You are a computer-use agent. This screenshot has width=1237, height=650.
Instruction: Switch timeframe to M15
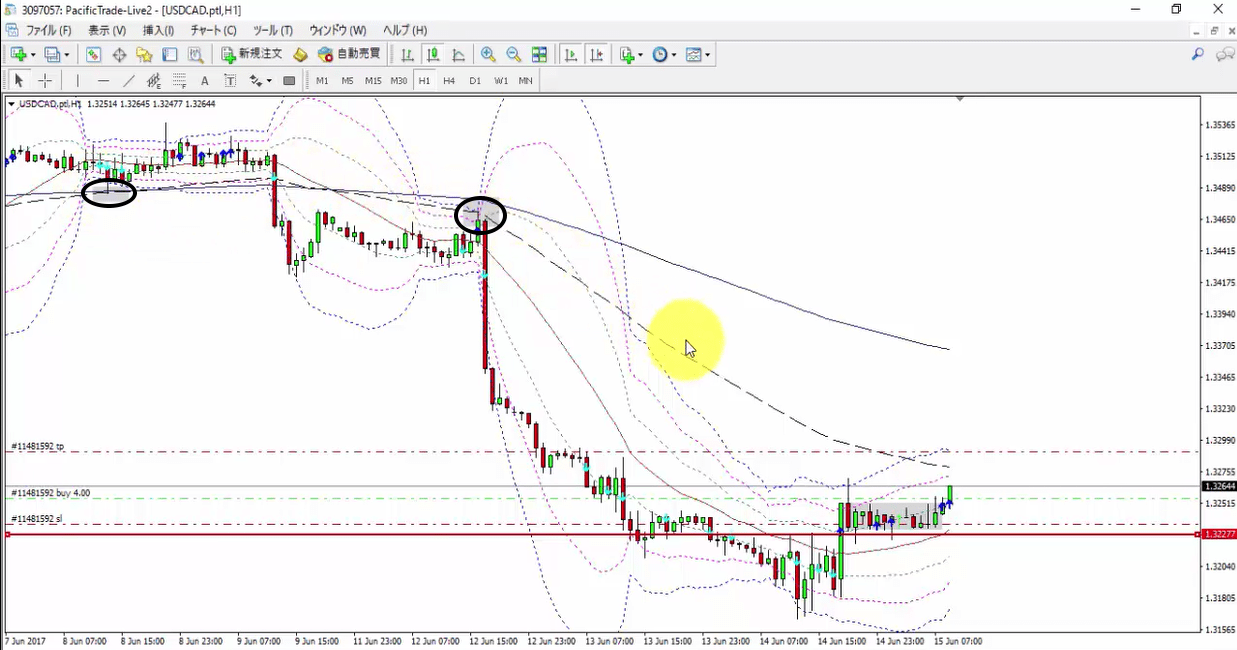point(373,81)
